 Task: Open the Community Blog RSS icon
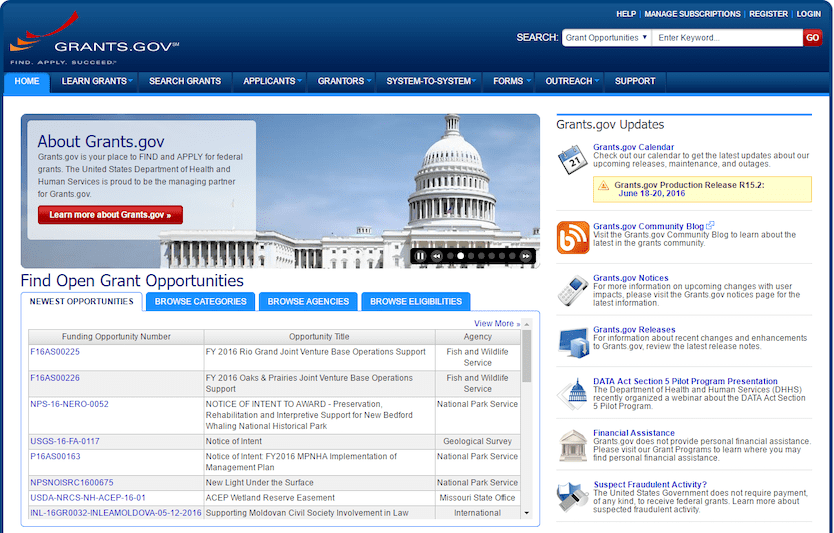(x=573, y=237)
